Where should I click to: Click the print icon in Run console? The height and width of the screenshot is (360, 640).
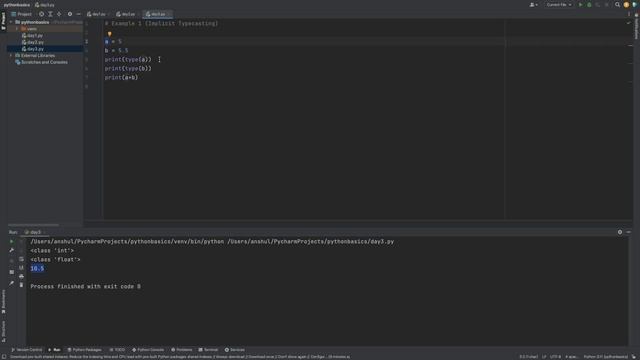click(x=21, y=276)
